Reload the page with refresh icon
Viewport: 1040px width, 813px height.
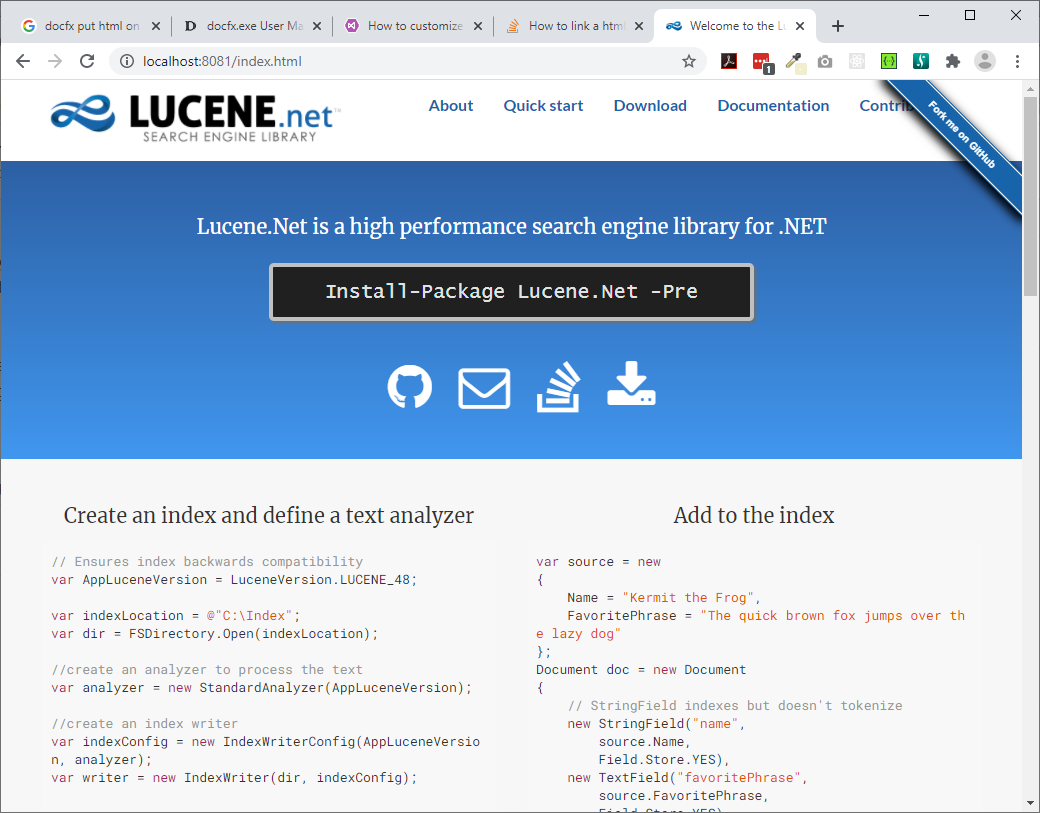click(87, 61)
